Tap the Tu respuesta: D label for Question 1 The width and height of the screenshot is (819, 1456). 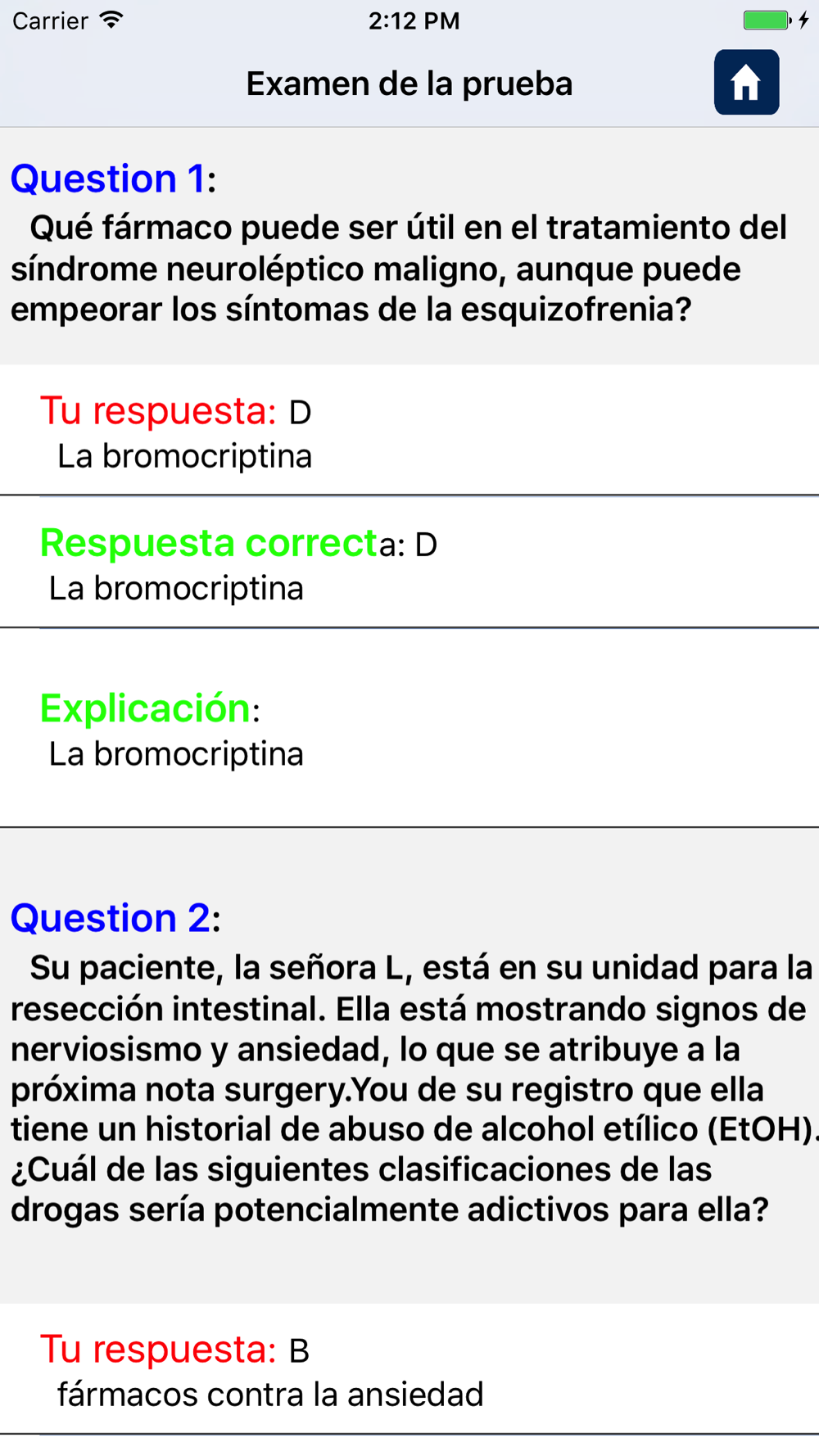click(x=175, y=411)
